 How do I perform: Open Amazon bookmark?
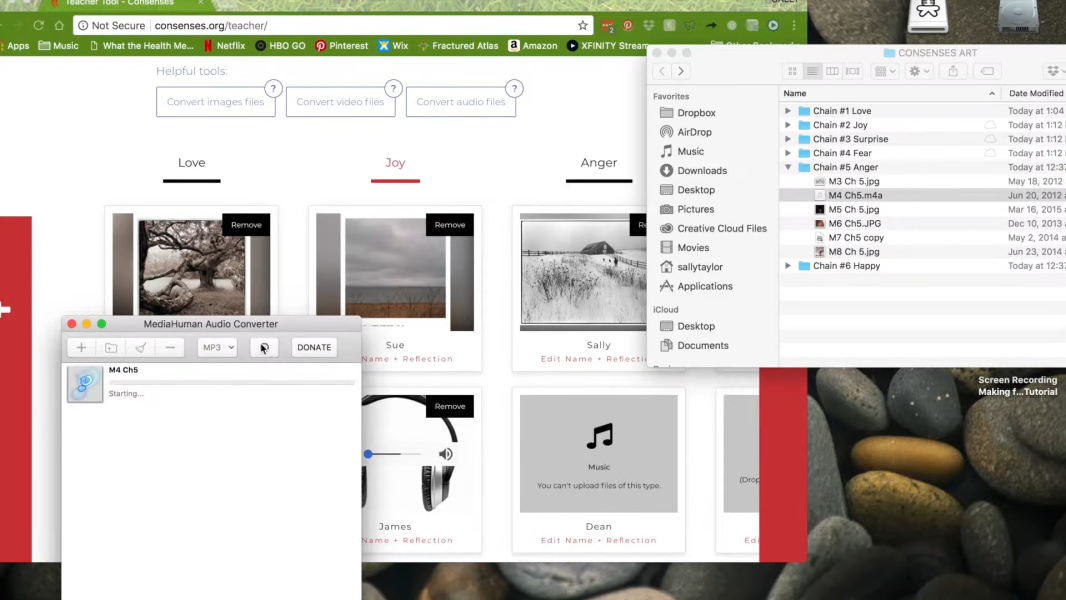[x=533, y=46]
